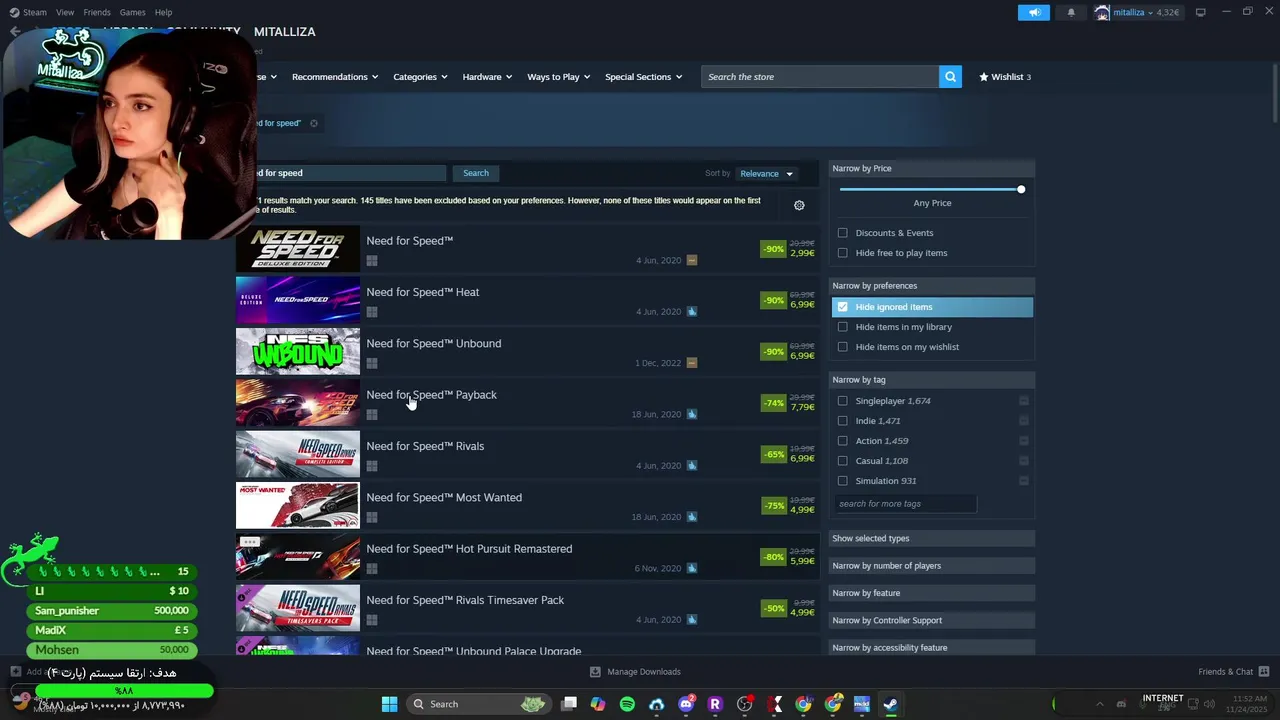Viewport: 1280px width, 720px height.
Task: Click the search for more tags field
Action: (x=905, y=504)
